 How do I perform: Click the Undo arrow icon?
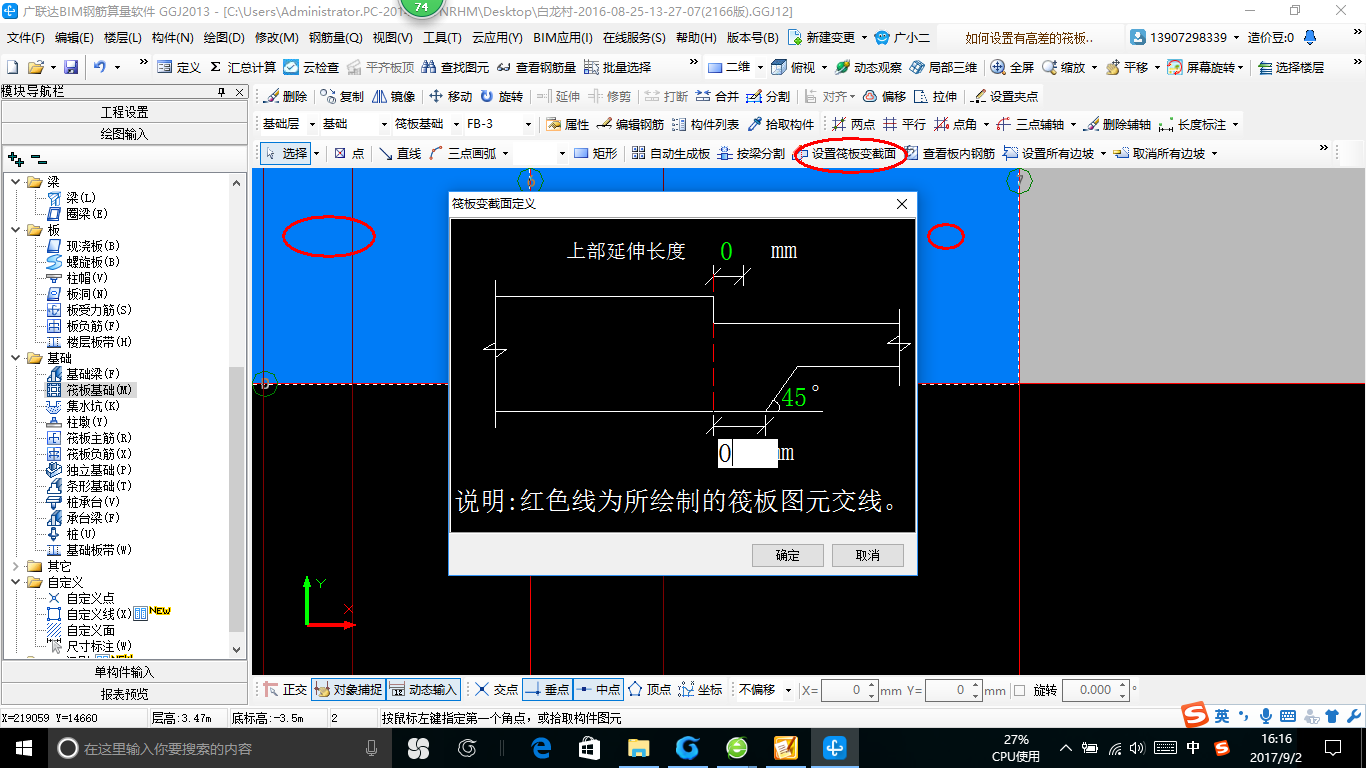pyautogui.click(x=100, y=67)
